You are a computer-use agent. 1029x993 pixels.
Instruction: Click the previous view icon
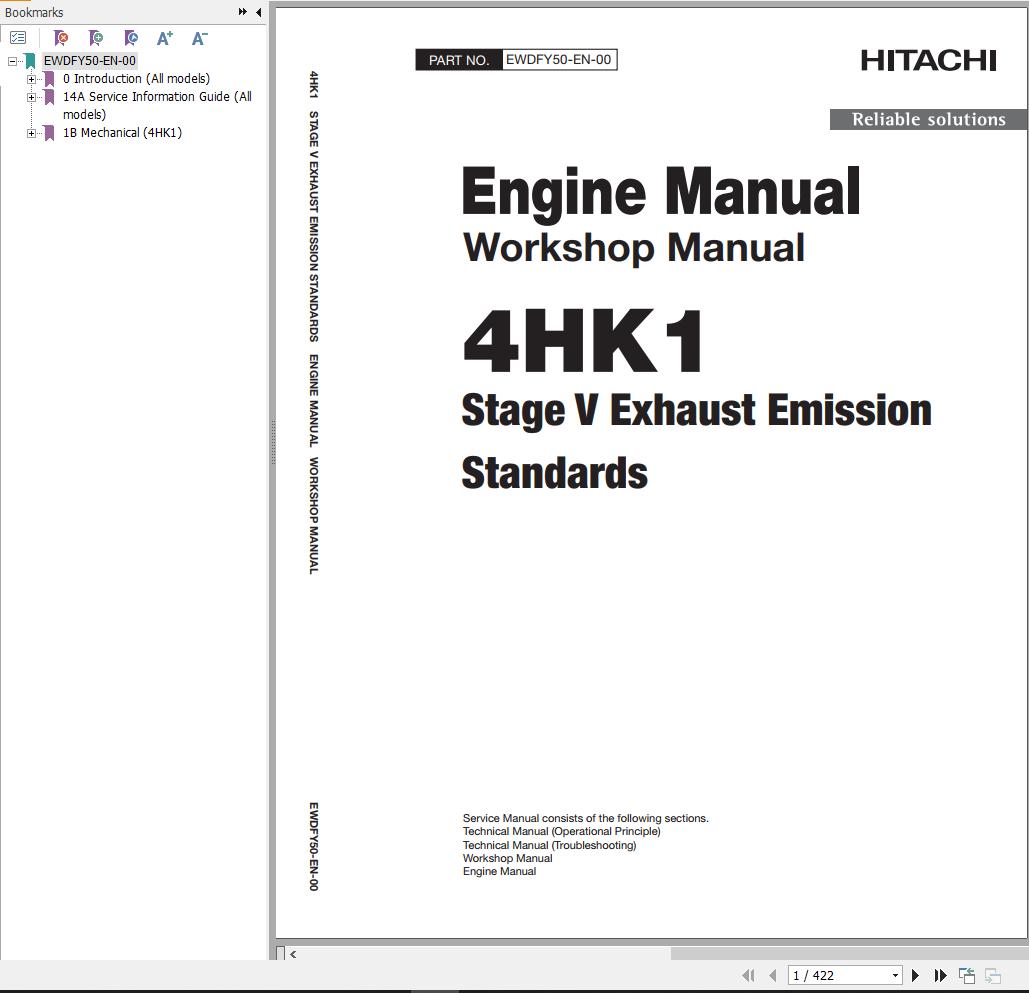point(967,976)
